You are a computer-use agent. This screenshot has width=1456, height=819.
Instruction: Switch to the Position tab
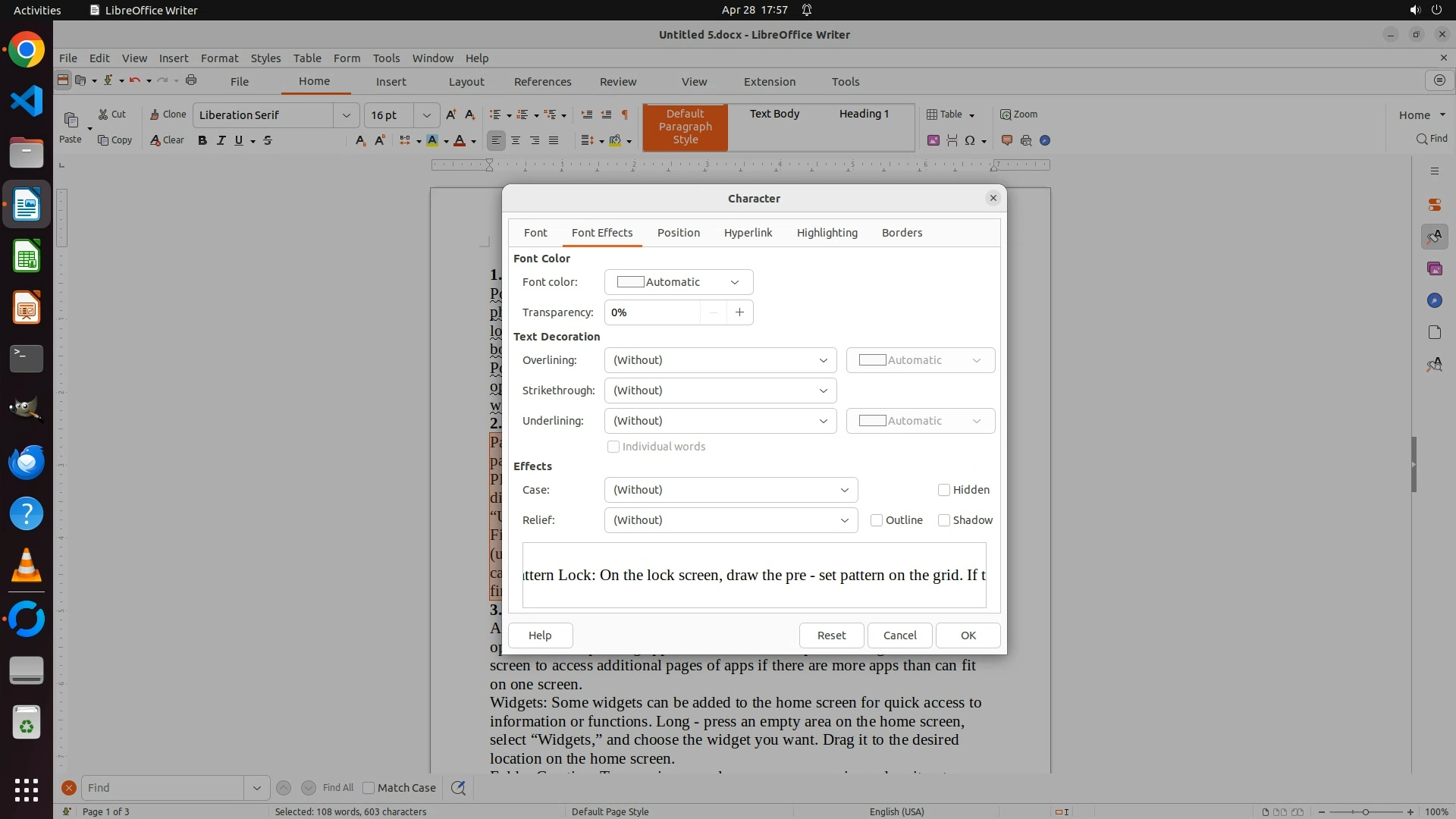678,233
